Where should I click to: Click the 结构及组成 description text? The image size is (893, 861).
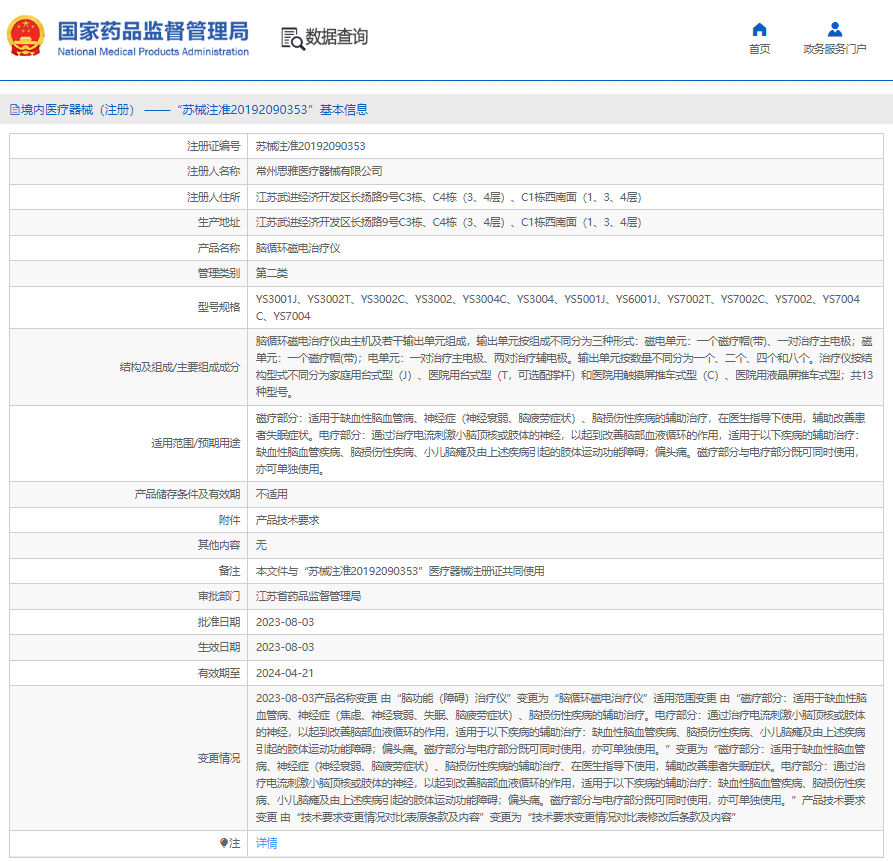564,367
